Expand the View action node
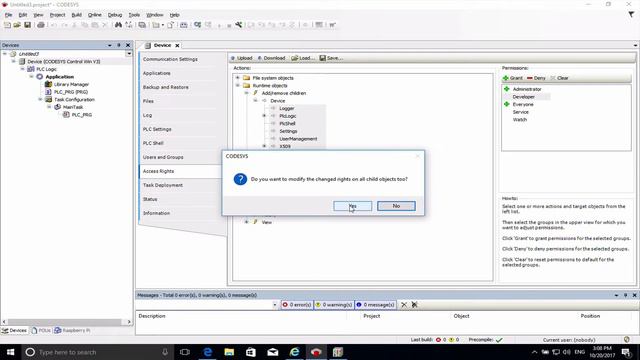The width and height of the screenshot is (640, 360). (247, 222)
